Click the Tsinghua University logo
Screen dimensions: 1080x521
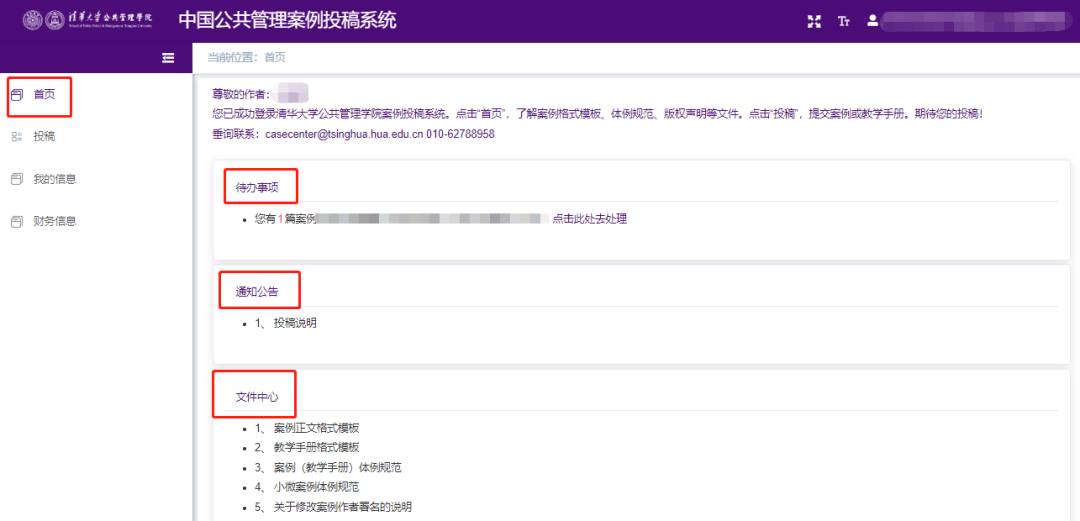click(88, 21)
